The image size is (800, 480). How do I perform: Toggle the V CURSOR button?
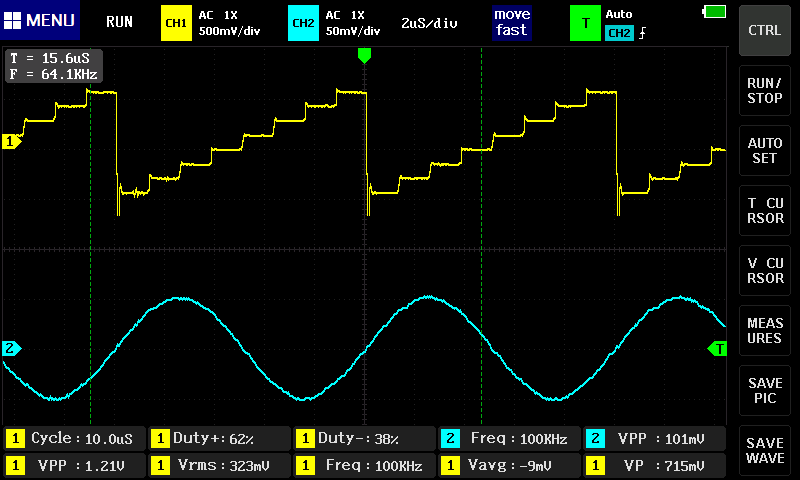pyautogui.click(x=765, y=271)
